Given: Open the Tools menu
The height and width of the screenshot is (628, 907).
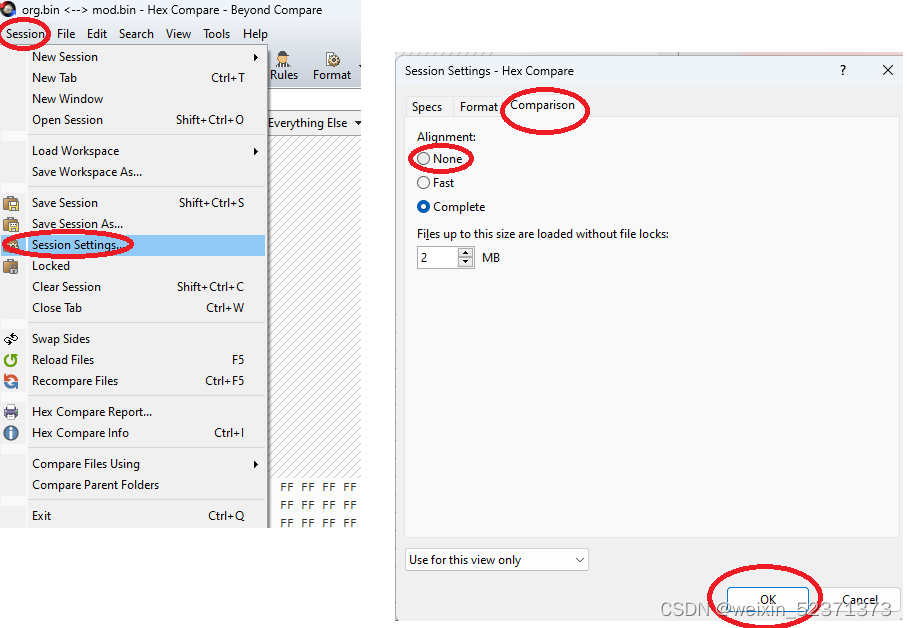Looking at the screenshot, I should point(216,34).
